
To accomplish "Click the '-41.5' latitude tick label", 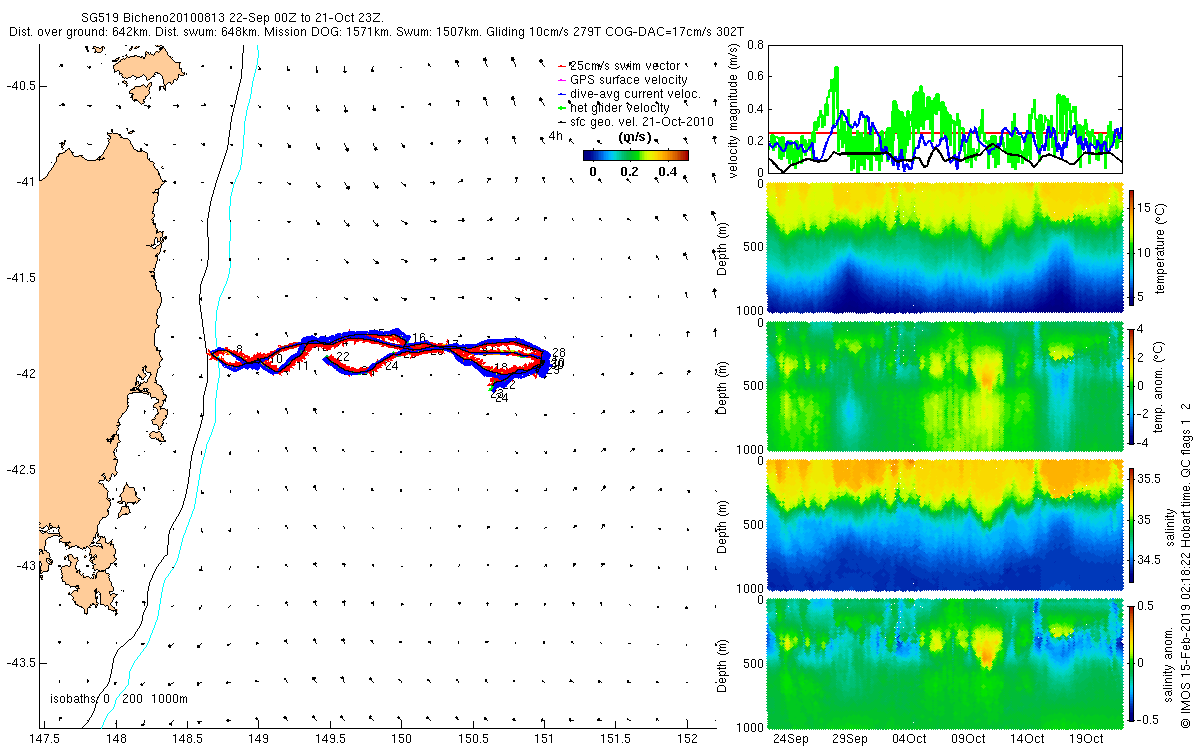I will point(20,278).
